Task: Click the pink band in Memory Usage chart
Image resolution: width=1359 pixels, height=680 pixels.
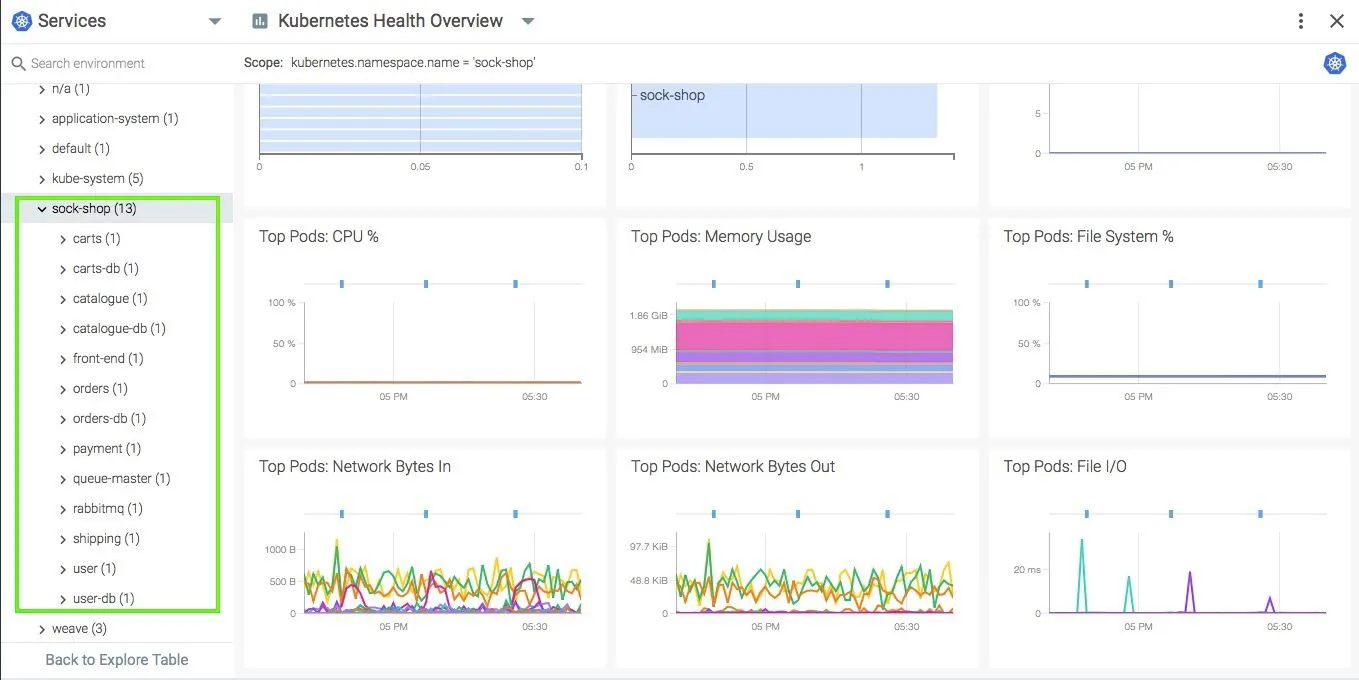Action: tap(814, 335)
